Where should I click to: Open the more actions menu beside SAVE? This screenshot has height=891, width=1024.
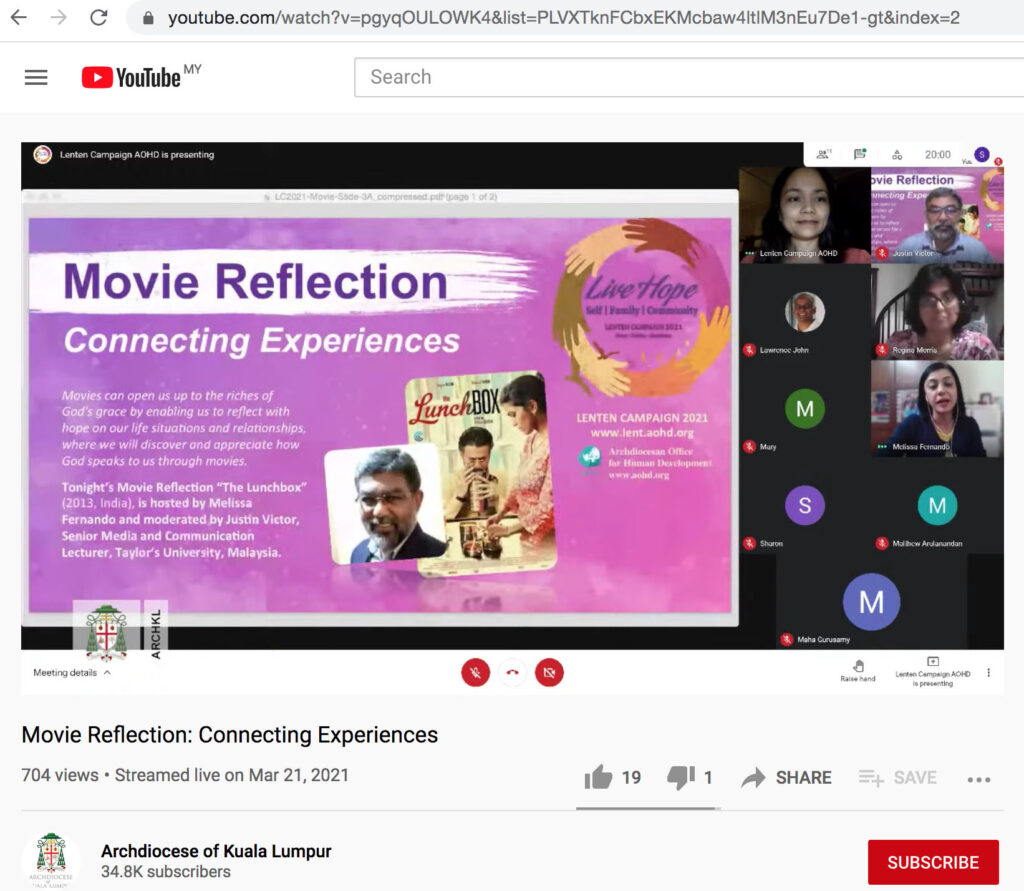tap(979, 779)
